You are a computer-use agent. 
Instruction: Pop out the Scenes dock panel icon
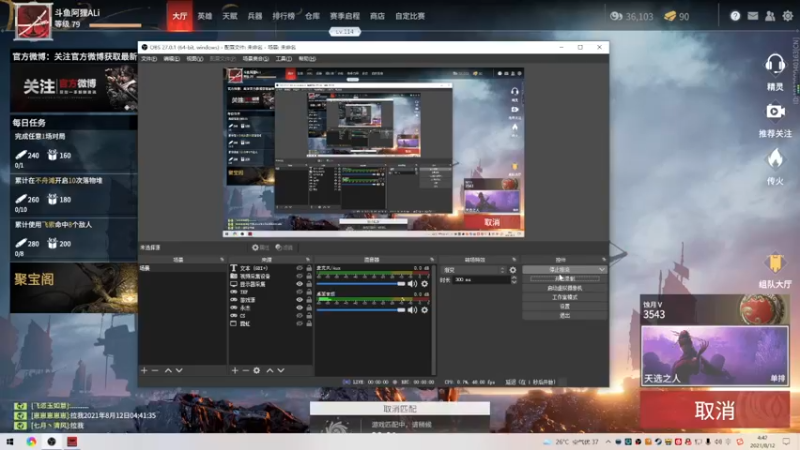pyautogui.click(x=222, y=260)
